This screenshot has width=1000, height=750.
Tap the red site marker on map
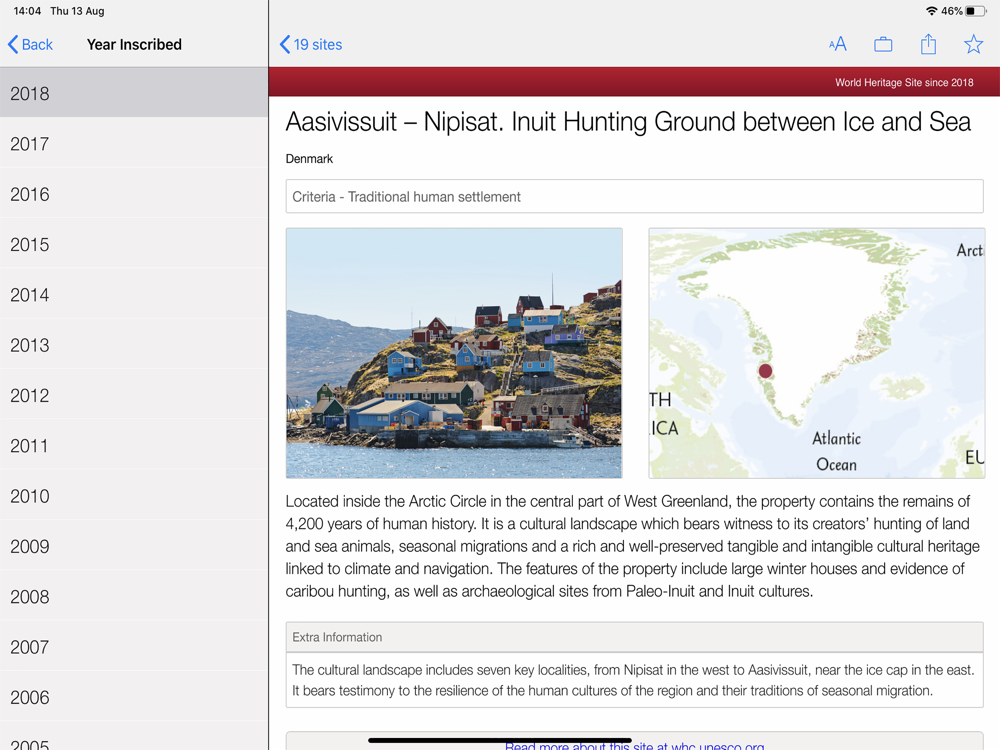point(765,371)
